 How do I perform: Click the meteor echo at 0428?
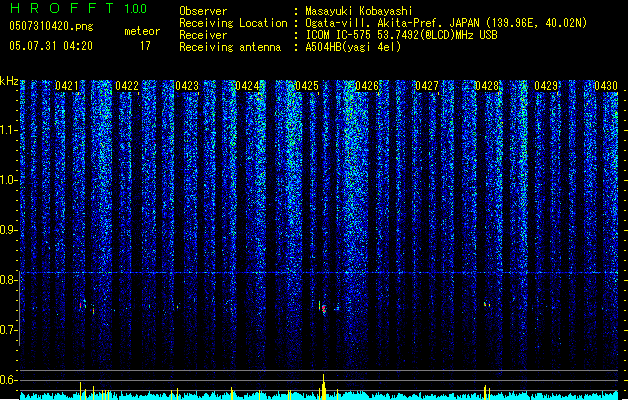487,304
